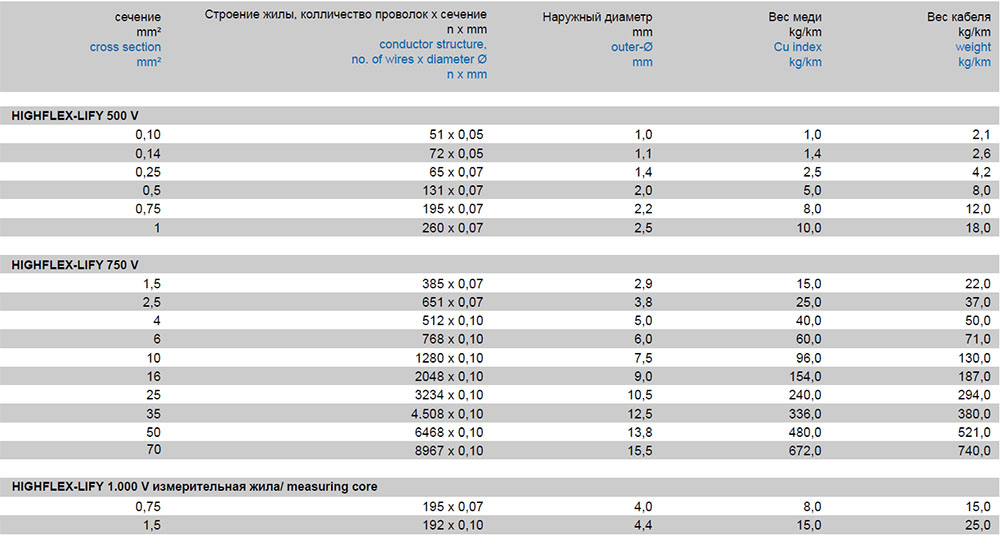Click the 'conductor structure,' header text
The height and width of the screenshot is (535, 1000).
coord(433,45)
